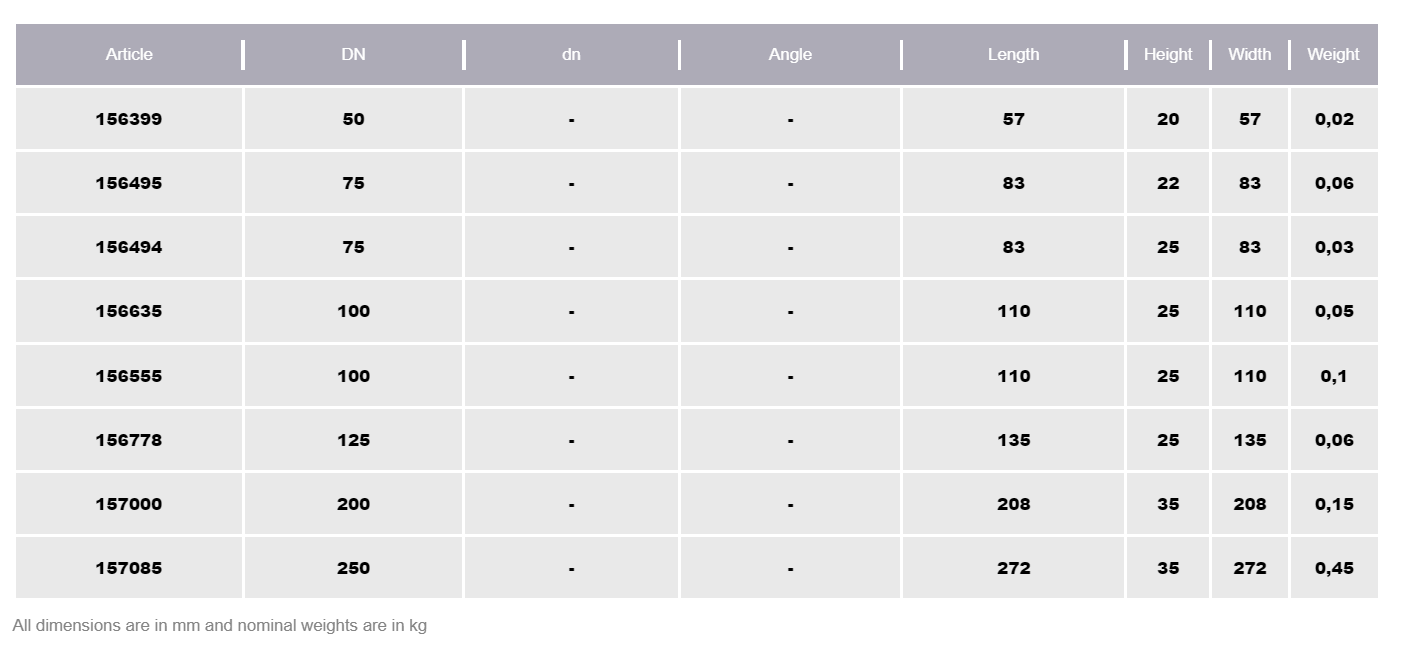The height and width of the screenshot is (647, 1406).
Task: Click article number 157085
Action: (129, 568)
